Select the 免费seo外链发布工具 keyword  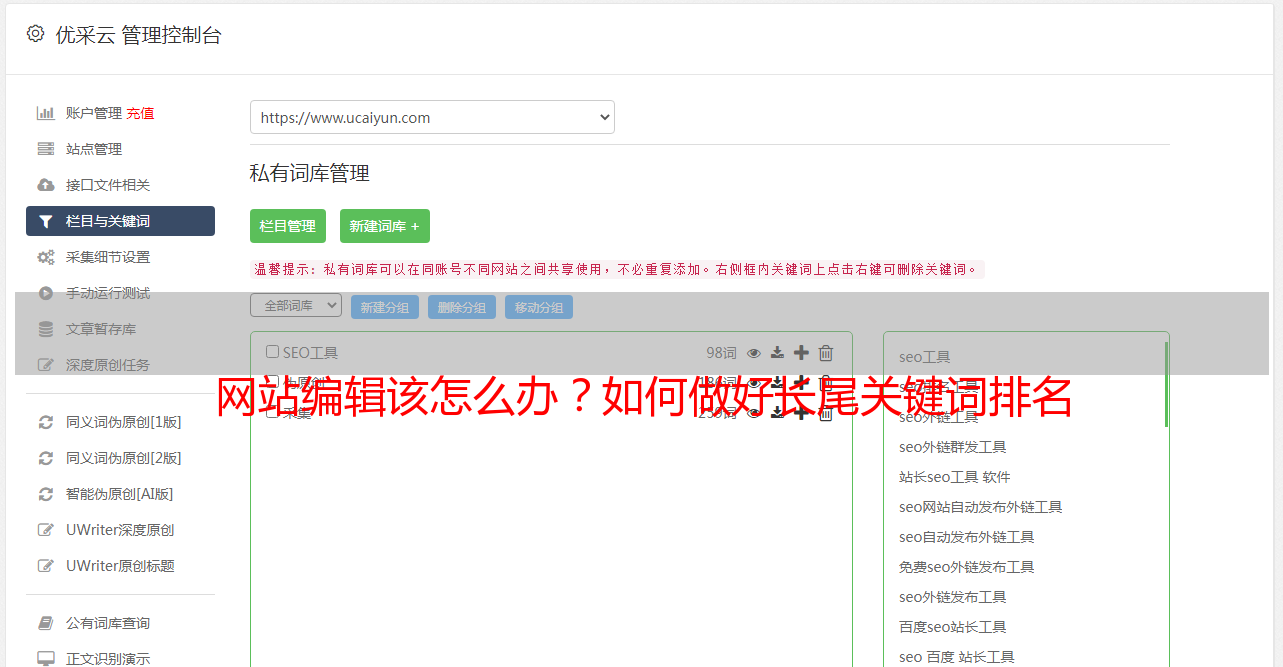pos(967,567)
